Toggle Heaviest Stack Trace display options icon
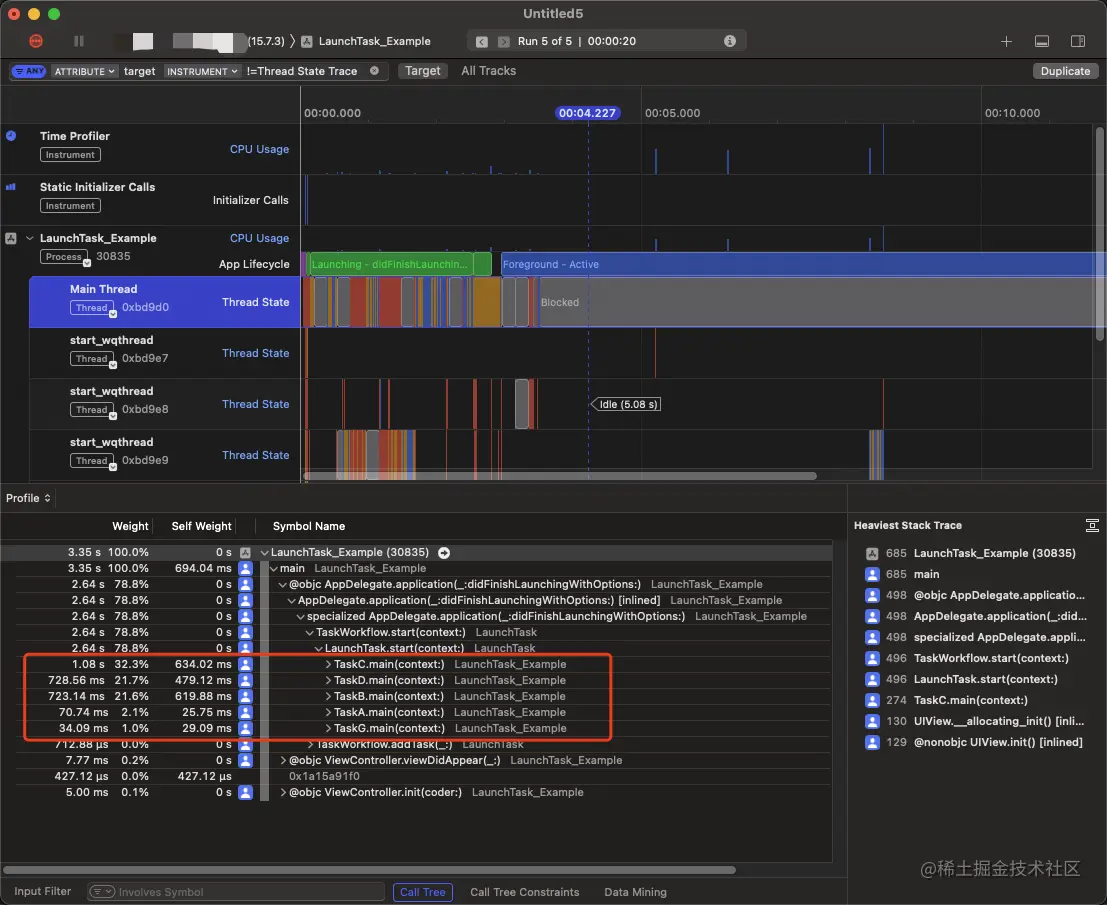The height and width of the screenshot is (905, 1107). 1091,525
